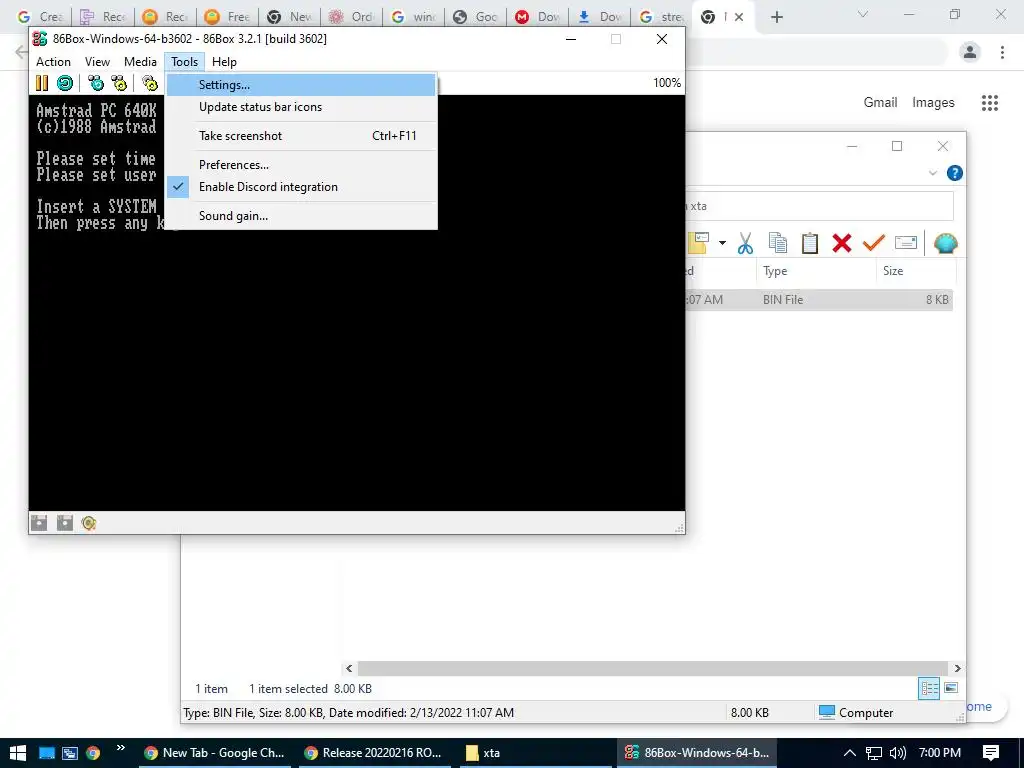Open Gmail link on Google page
This screenshot has width=1024, height=768.
(880, 103)
